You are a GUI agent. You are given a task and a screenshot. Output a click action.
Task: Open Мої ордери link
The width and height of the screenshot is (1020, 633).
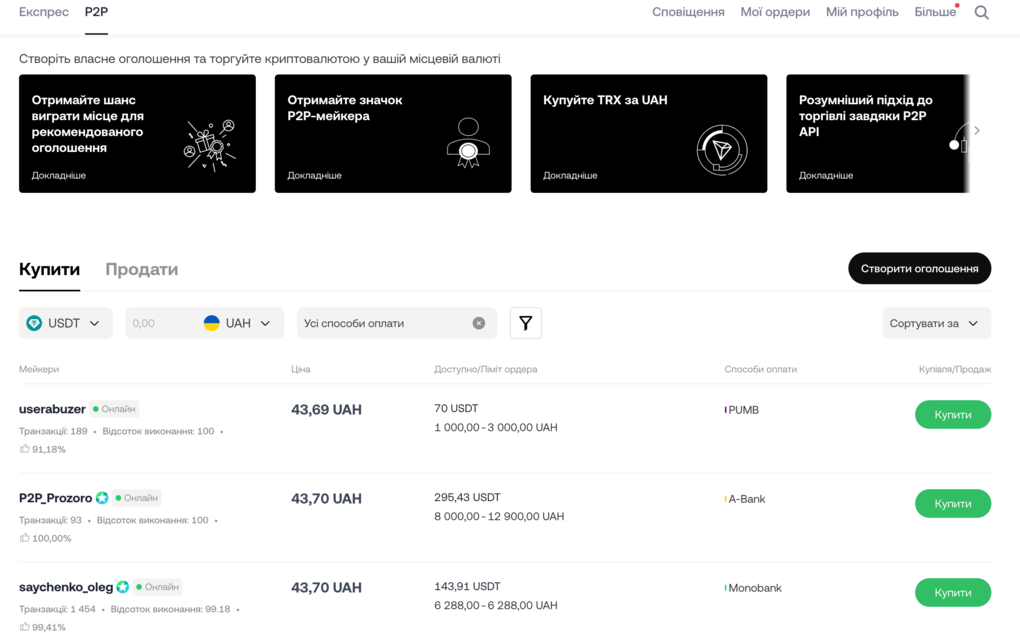[775, 12]
